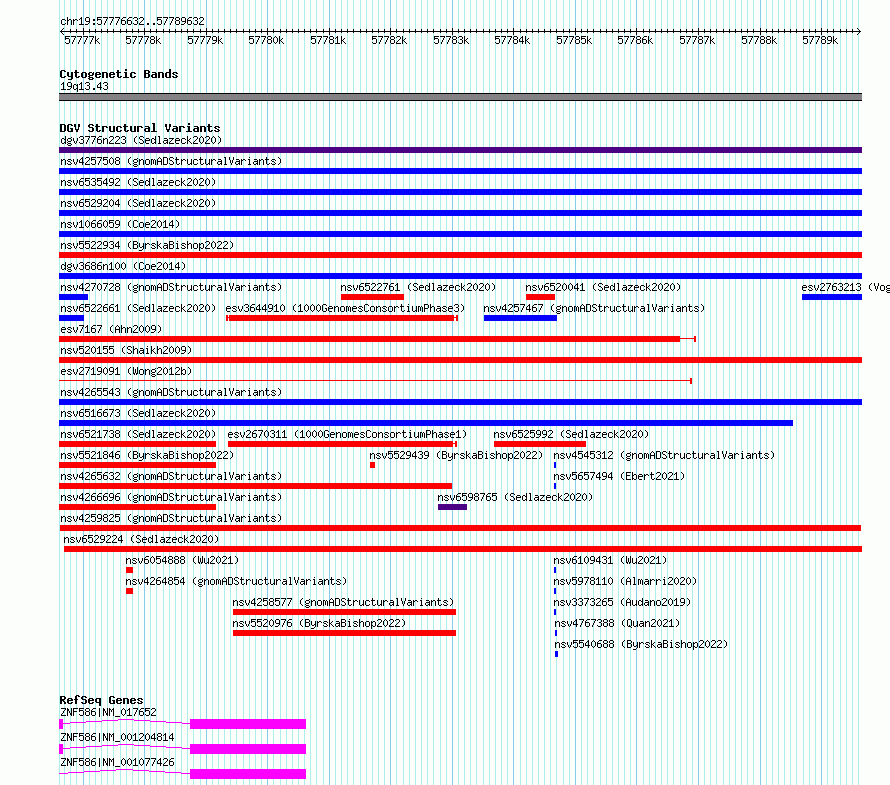Select the nsv6535492 (Sedlazeck2020) variant label

(138, 182)
